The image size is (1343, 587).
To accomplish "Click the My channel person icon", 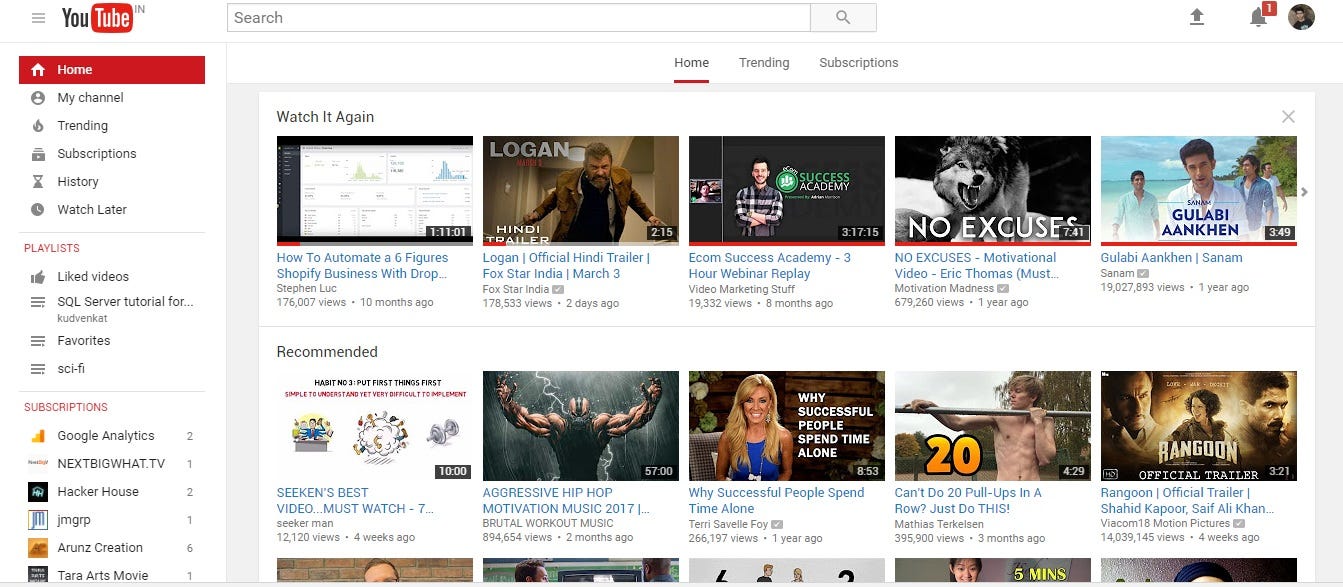I will pos(38,98).
